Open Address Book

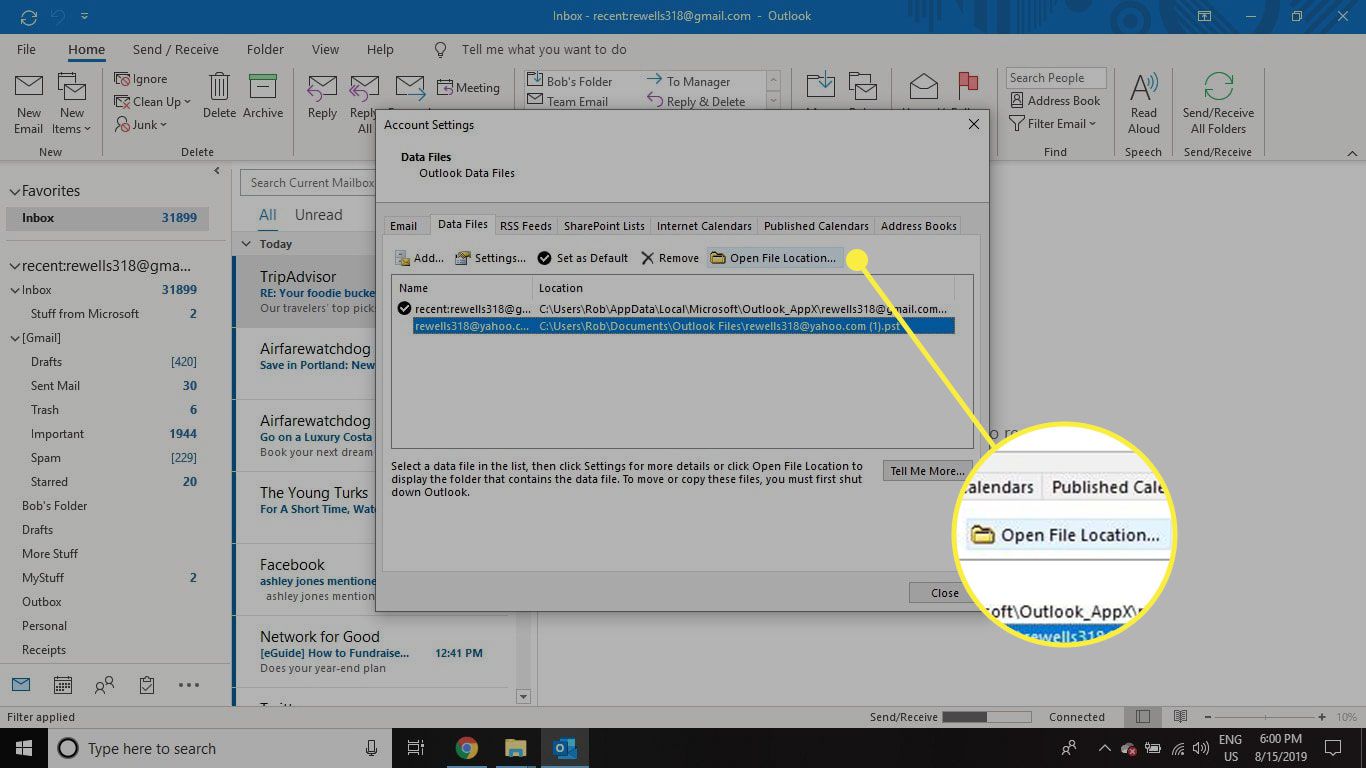click(1055, 101)
